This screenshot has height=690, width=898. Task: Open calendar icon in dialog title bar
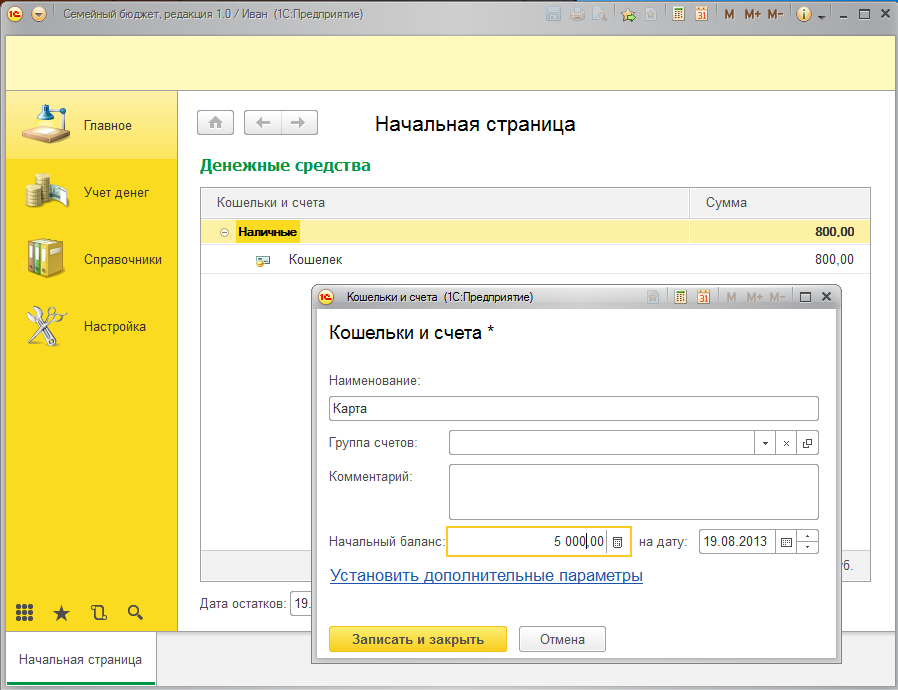[x=703, y=297]
